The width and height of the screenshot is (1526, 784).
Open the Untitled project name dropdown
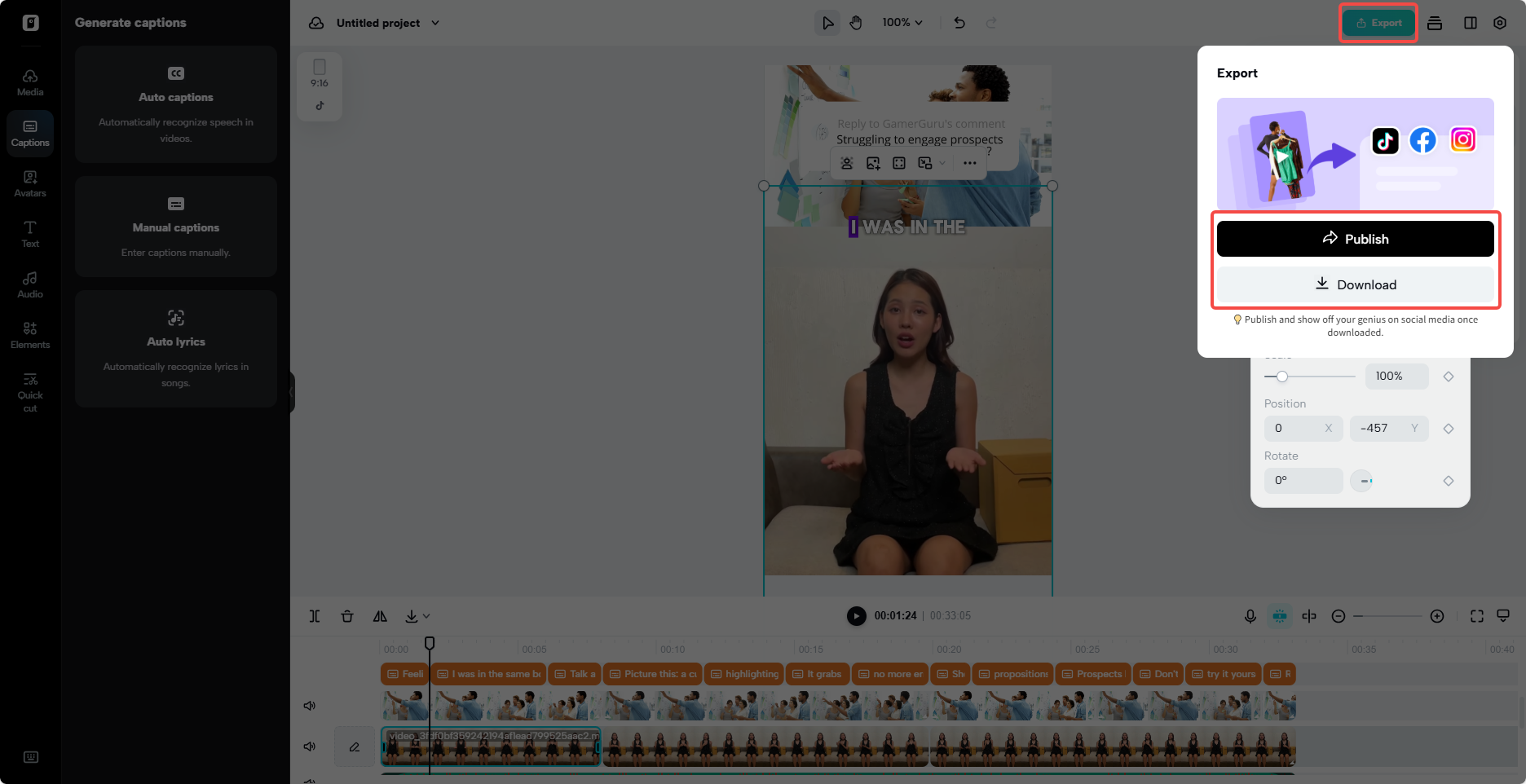pyautogui.click(x=436, y=23)
